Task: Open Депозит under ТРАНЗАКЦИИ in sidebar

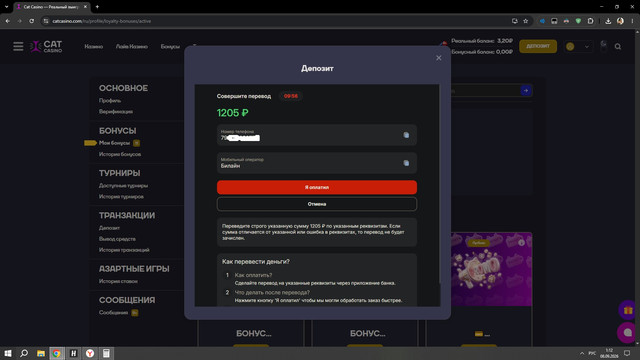Action: tap(109, 228)
